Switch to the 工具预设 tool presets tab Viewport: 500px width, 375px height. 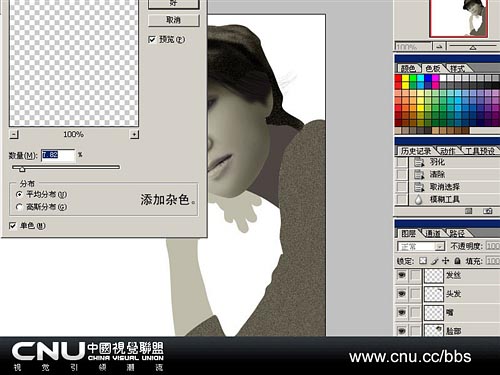coord(479,151)
